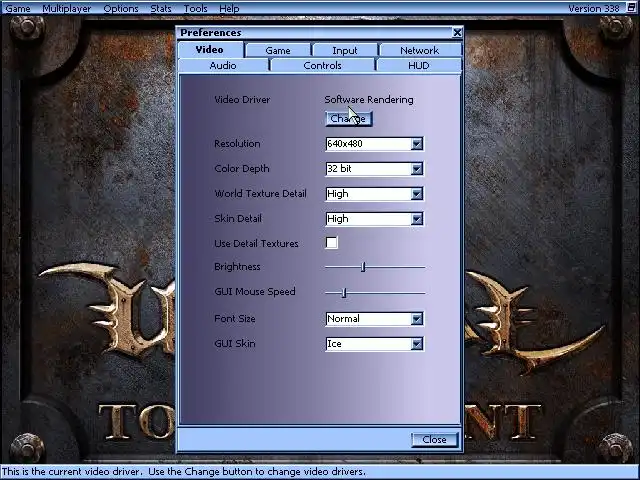Expand the World Texture Detail dropdown arrow
640x480 pixels.
pos(417,194)
